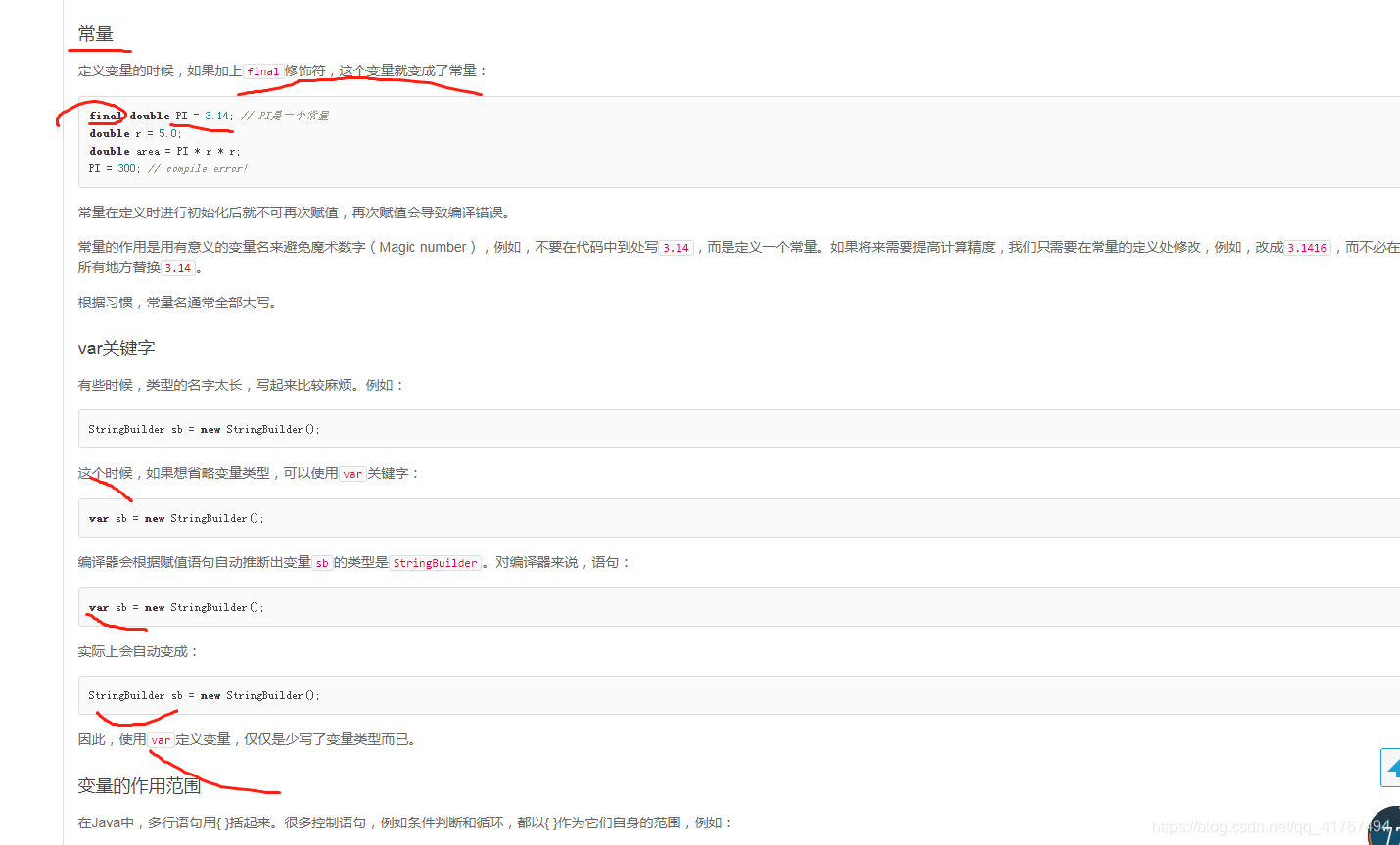Viewport: 1400px width, 845px height.
Task: Click the "var关键字" section heading
Action: (117, 349)
